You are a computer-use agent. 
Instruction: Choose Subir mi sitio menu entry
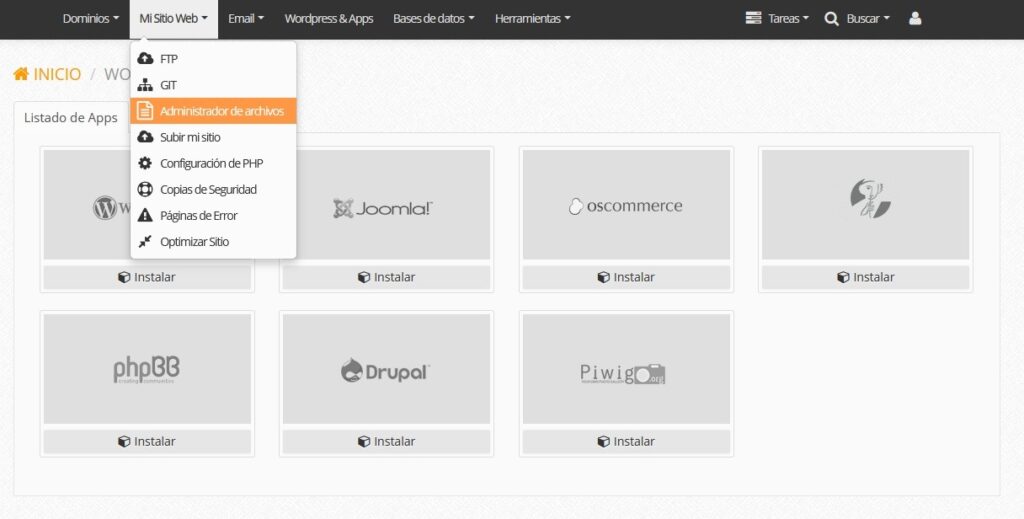(x=213, y=137)
